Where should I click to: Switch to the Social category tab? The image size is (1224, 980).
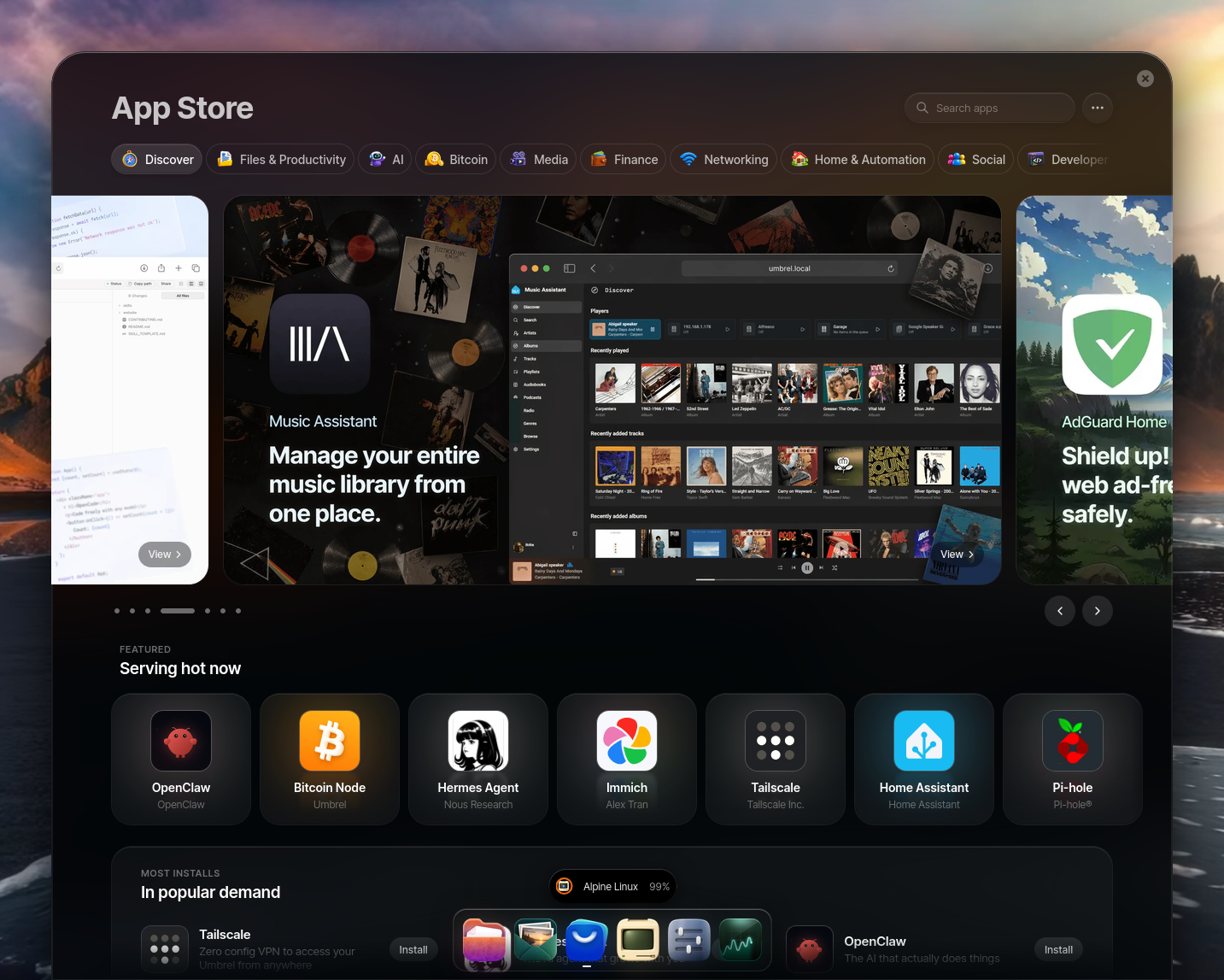point(976,160)
